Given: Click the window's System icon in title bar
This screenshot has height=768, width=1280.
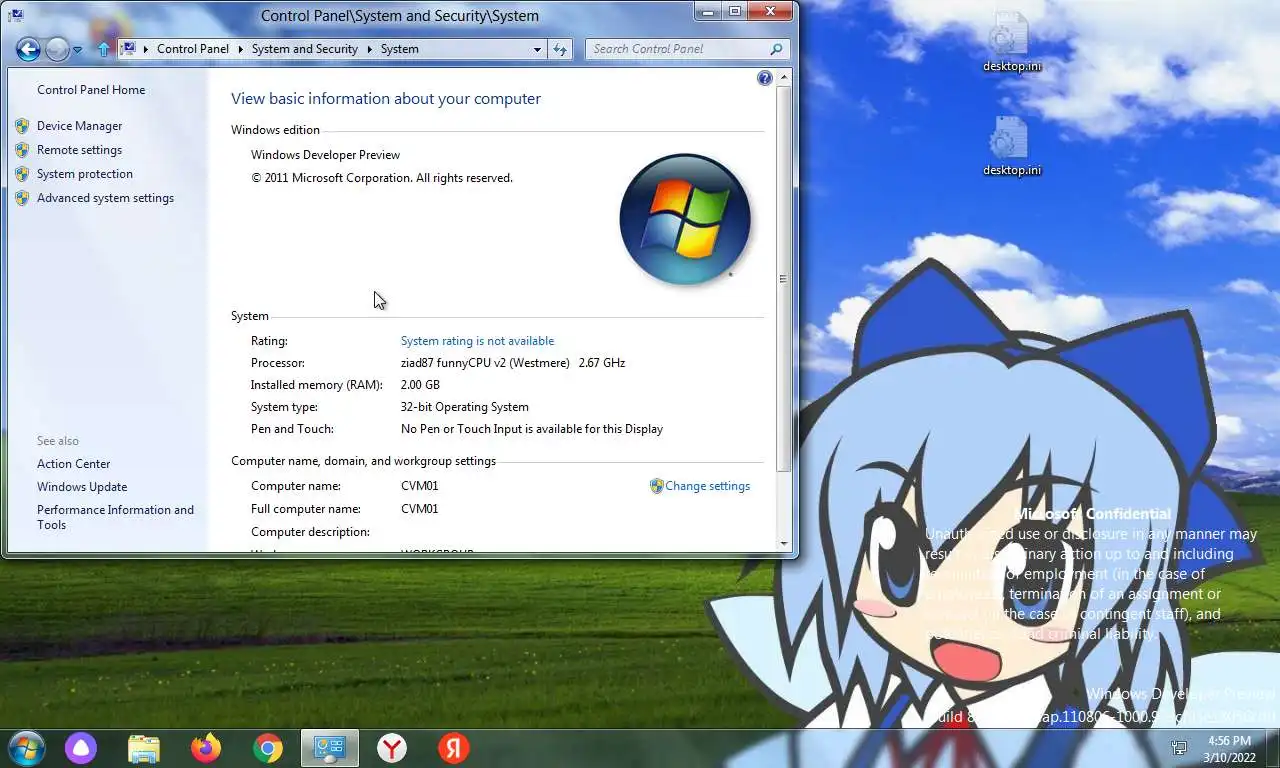Looking at the screenshot, I should coord(16,14).
